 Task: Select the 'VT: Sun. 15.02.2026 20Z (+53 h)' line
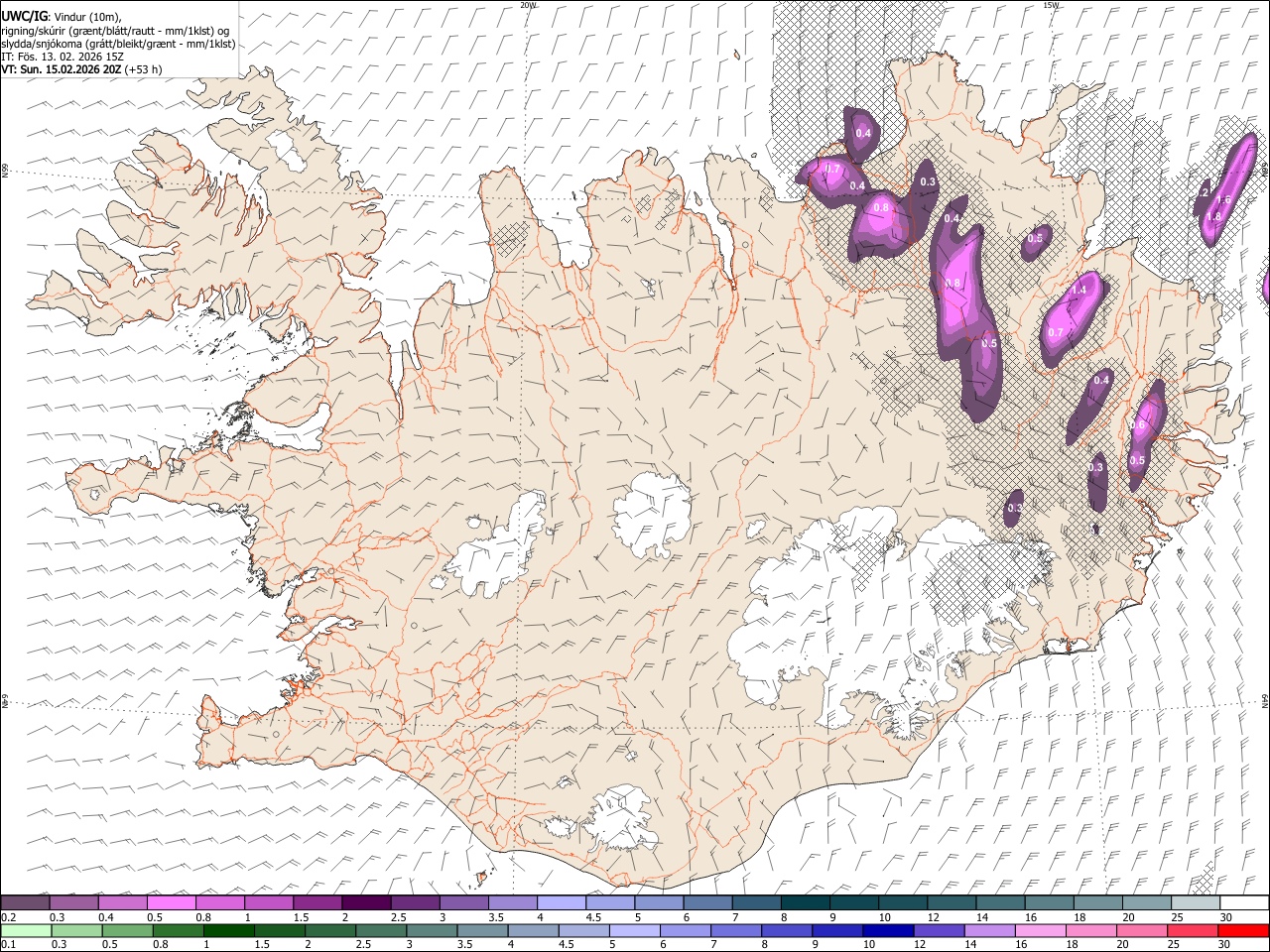(81, 69)
